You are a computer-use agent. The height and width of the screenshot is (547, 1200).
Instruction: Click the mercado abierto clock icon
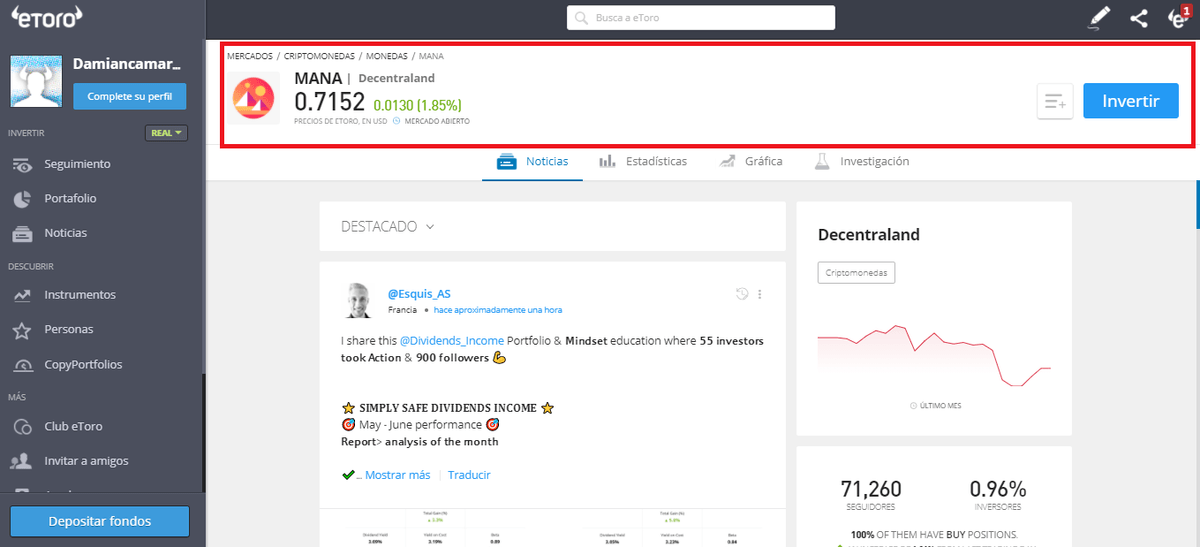(397, 121)
